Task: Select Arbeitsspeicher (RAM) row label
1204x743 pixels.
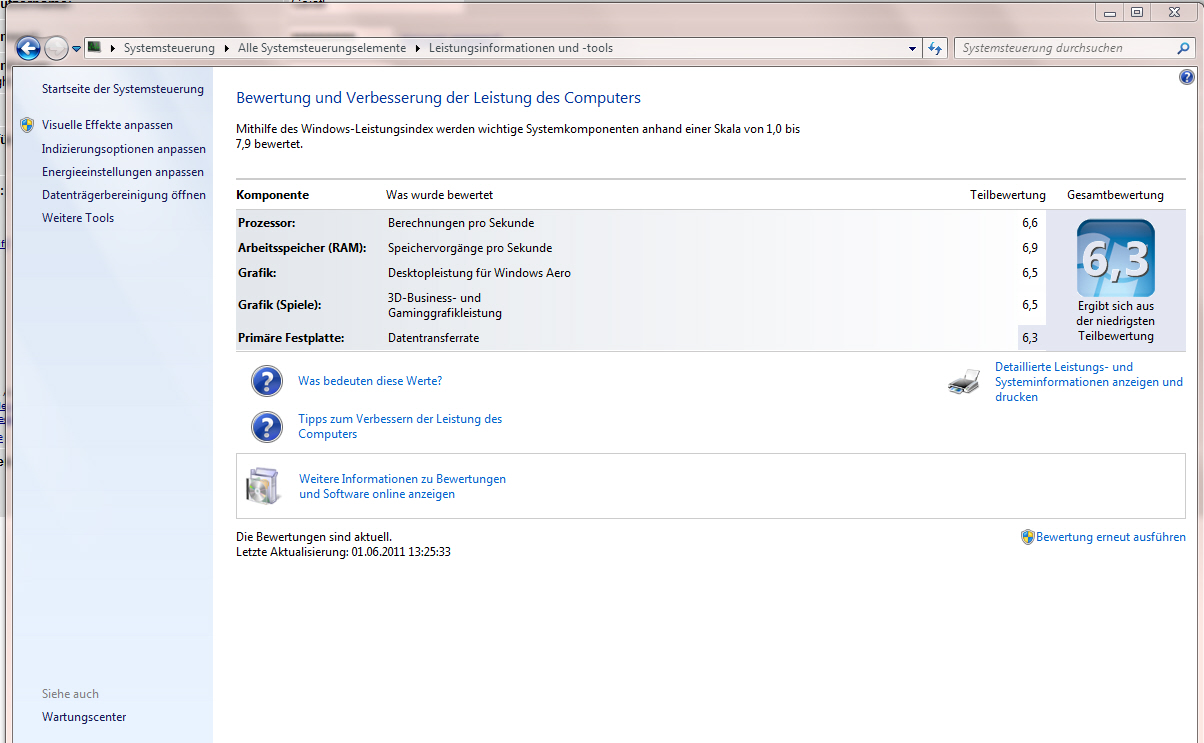Action: (302, 248)
